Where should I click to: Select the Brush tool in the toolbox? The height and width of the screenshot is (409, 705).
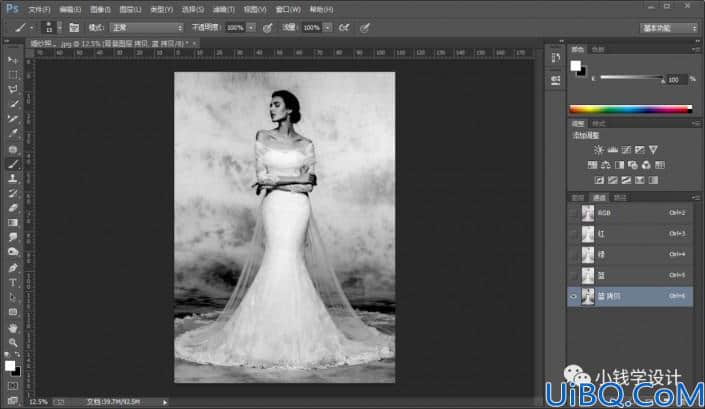tap(13, 164)
